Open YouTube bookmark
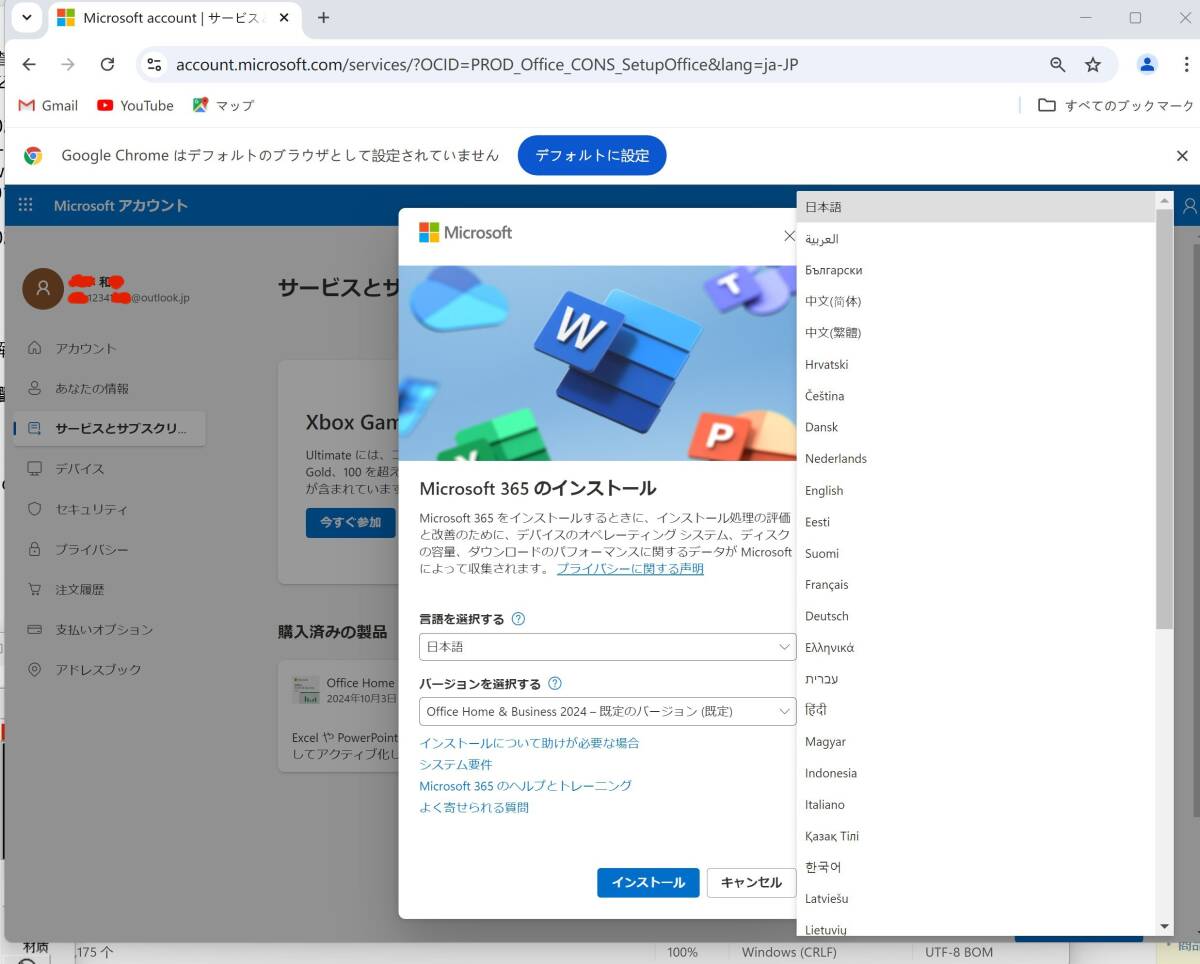1200x964 pixels. click(135, 105)
